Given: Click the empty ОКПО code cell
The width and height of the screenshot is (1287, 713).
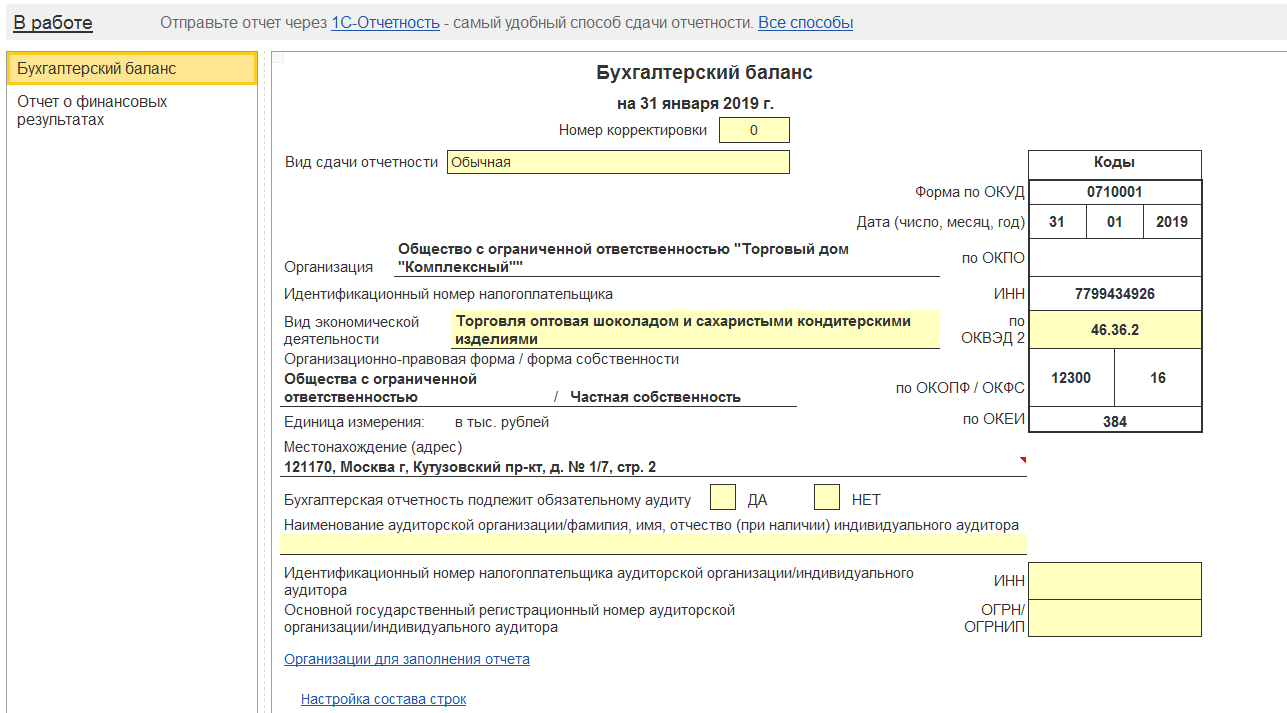Looking at the screenshot, I should click(1114, 258).
